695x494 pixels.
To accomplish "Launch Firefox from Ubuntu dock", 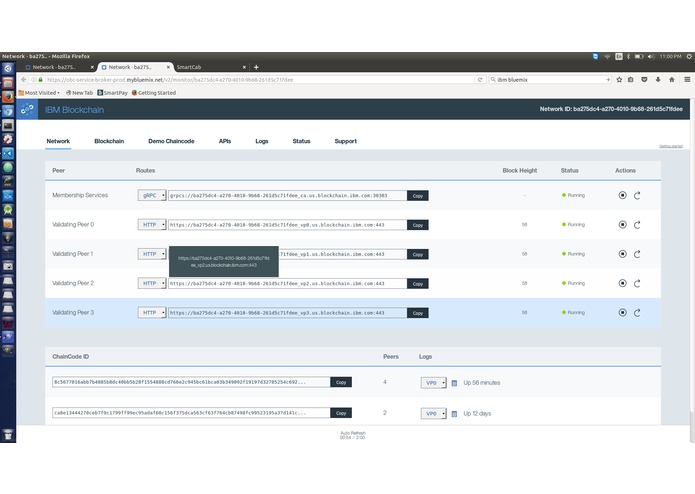I will click(8, 97).
